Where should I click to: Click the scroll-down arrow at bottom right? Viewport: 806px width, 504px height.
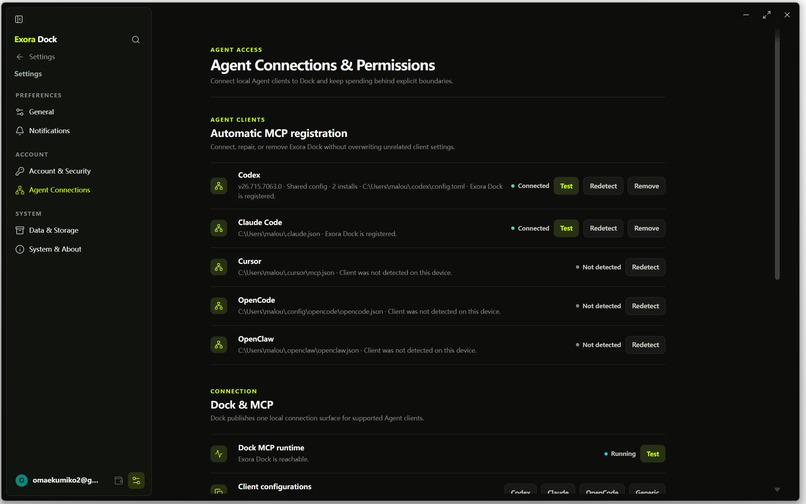pos(777,490)
